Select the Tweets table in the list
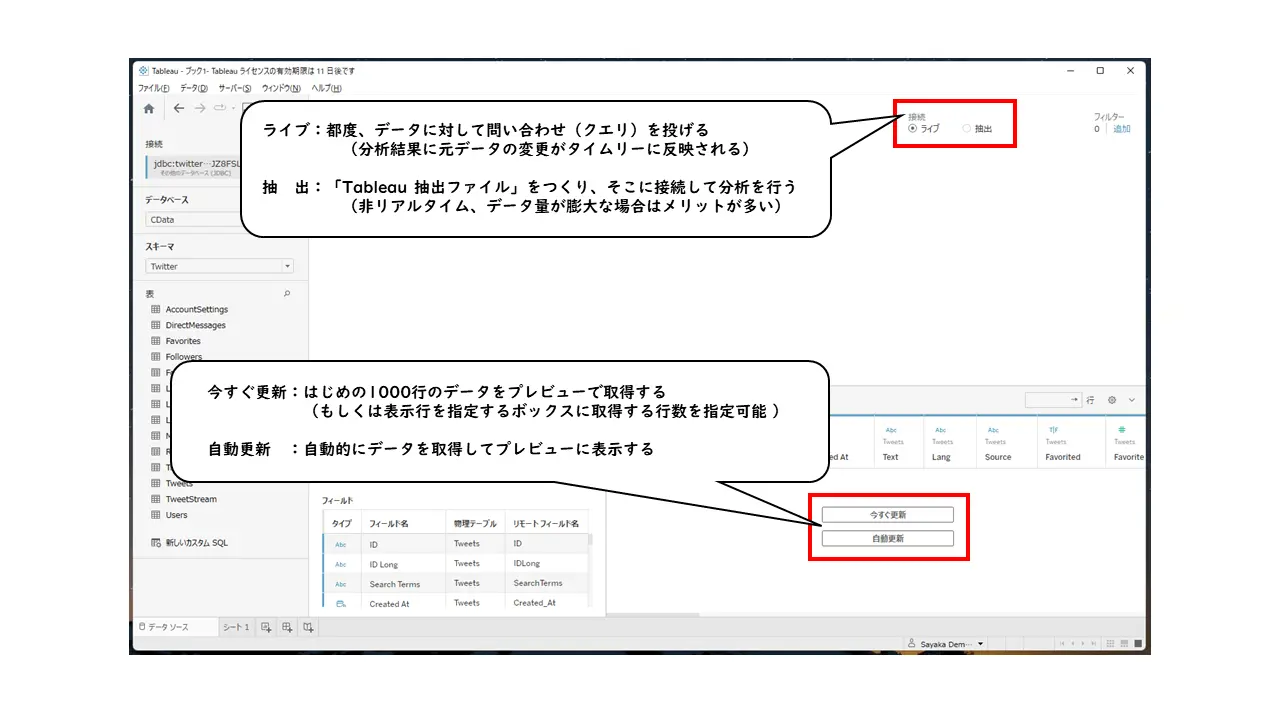 click(179, 483)
